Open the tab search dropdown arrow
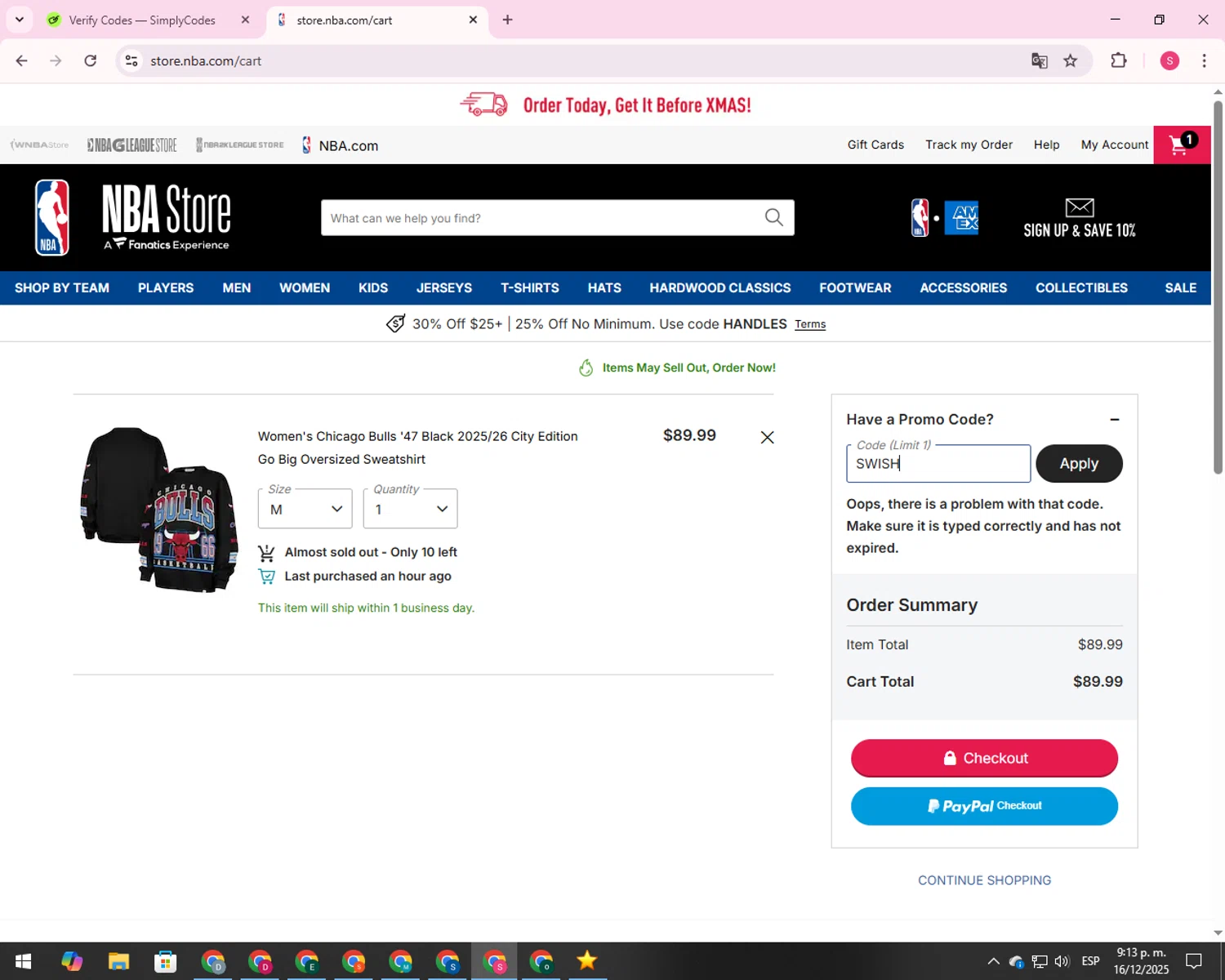The image size is (1225, 980). [20, 20]
